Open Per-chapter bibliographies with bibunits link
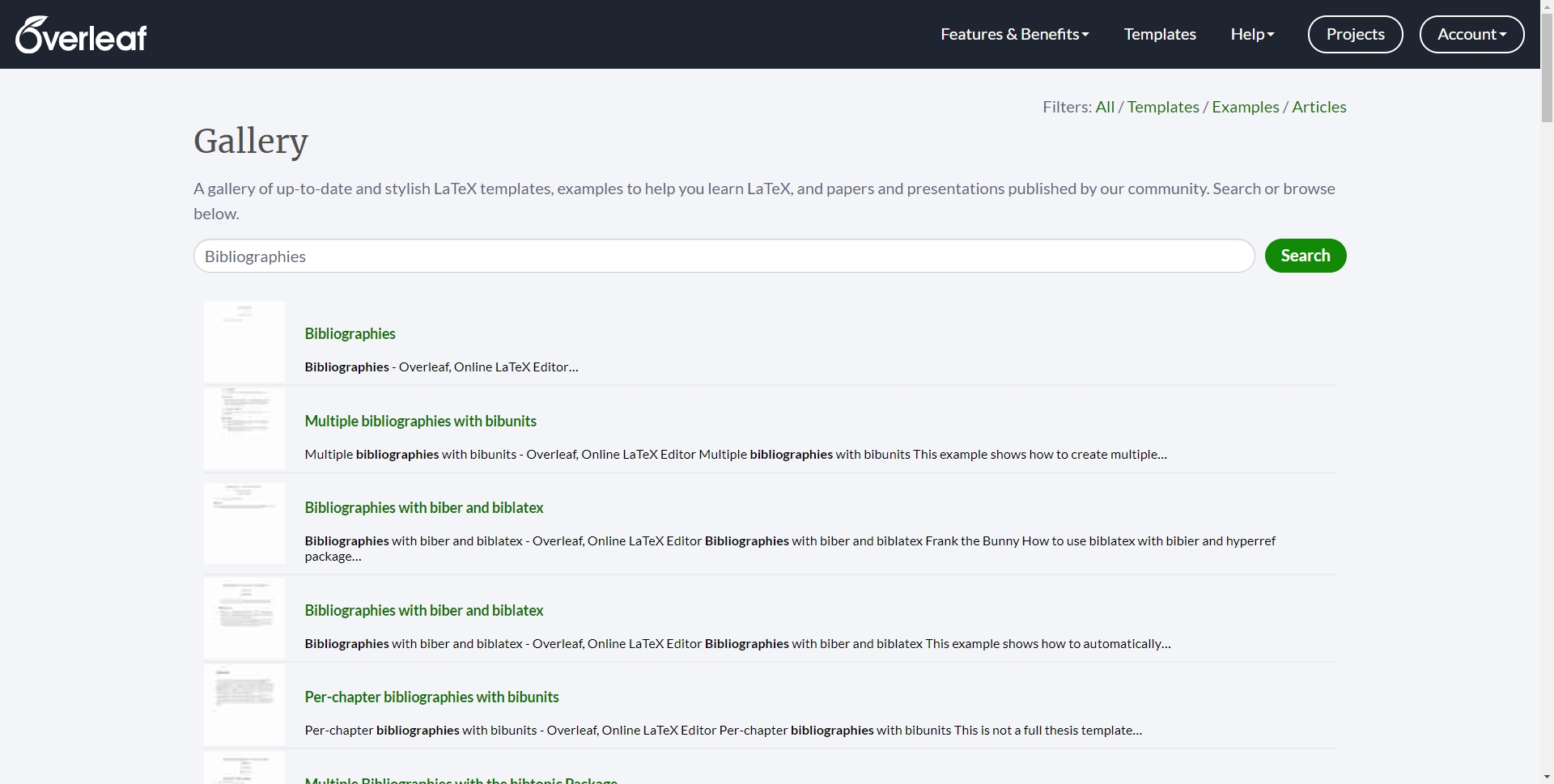This screenshot has width=1554, height=784. coord(431,697)
